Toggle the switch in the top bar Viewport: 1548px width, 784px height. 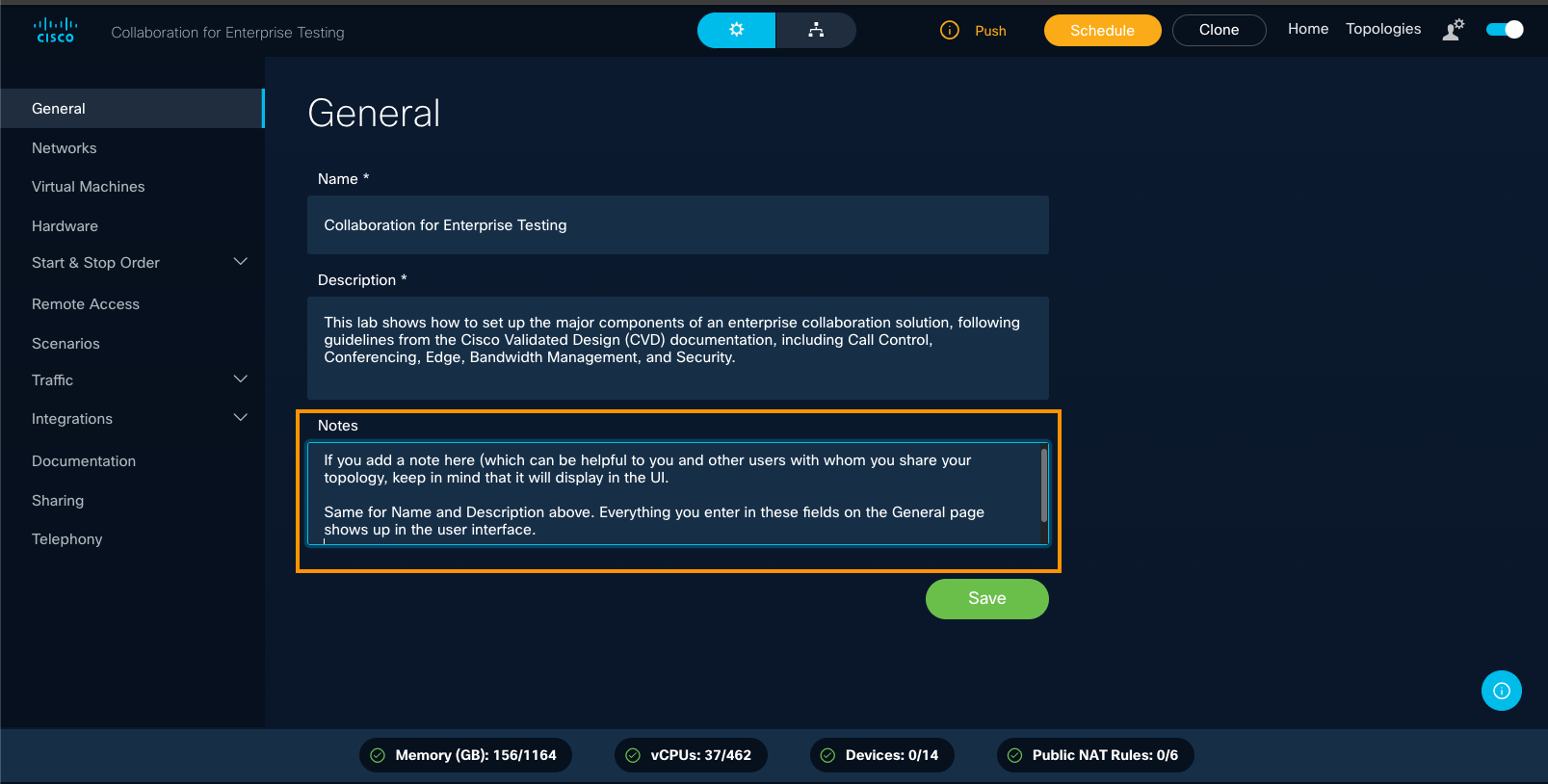1505,30
